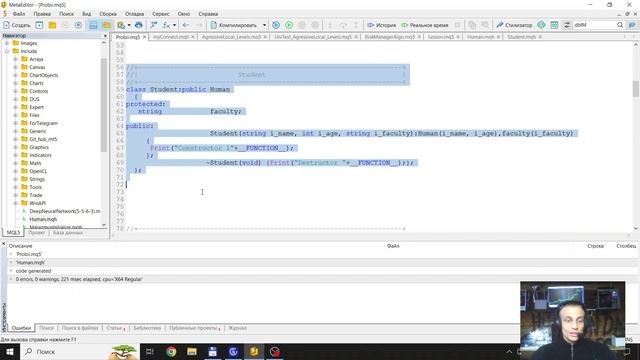The width and height of the screenshot is (640, 360).
Task: Open the Сервис menu
Action: point(161,14)
